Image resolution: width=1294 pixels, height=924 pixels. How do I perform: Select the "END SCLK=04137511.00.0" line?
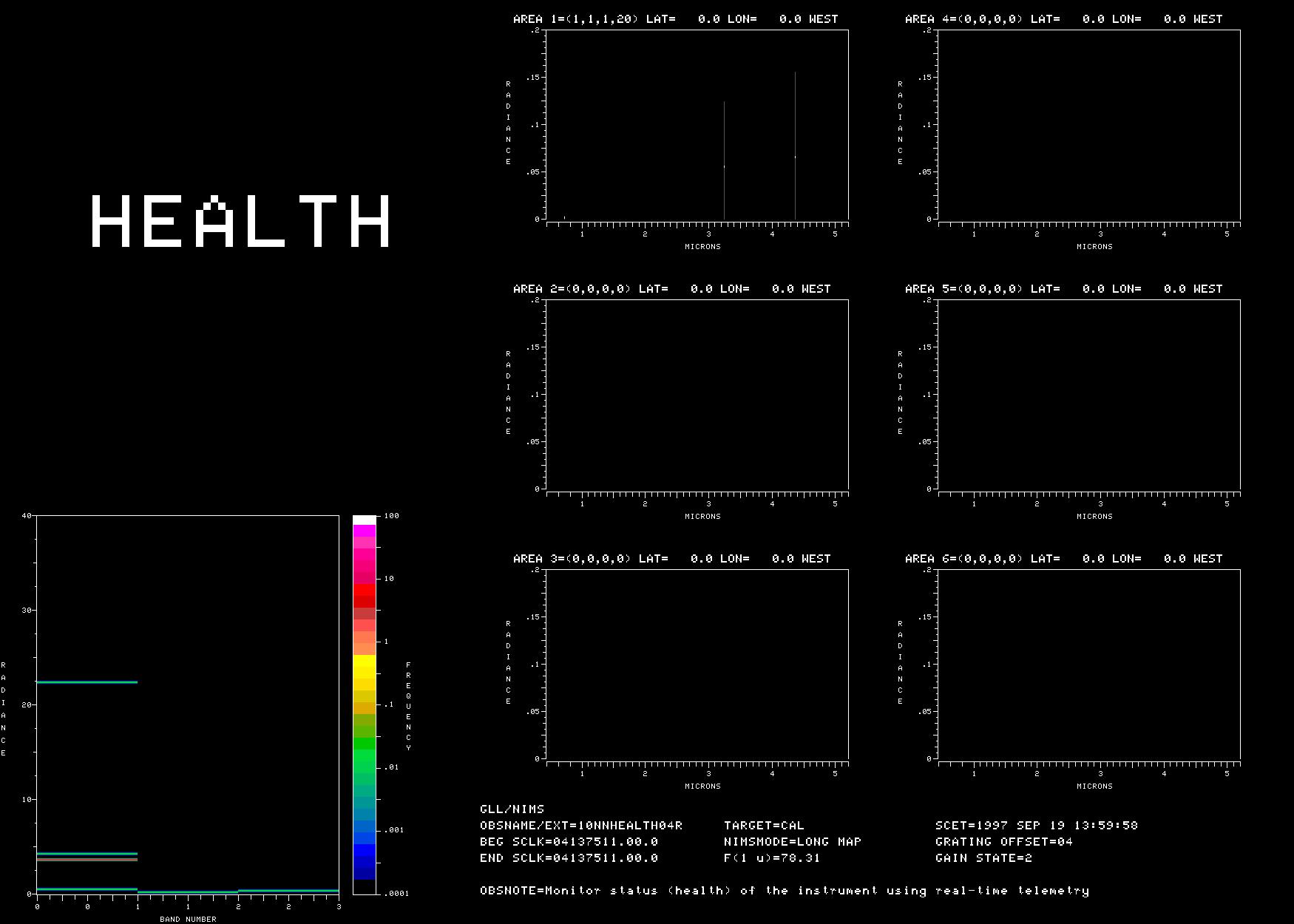[569, 858]
